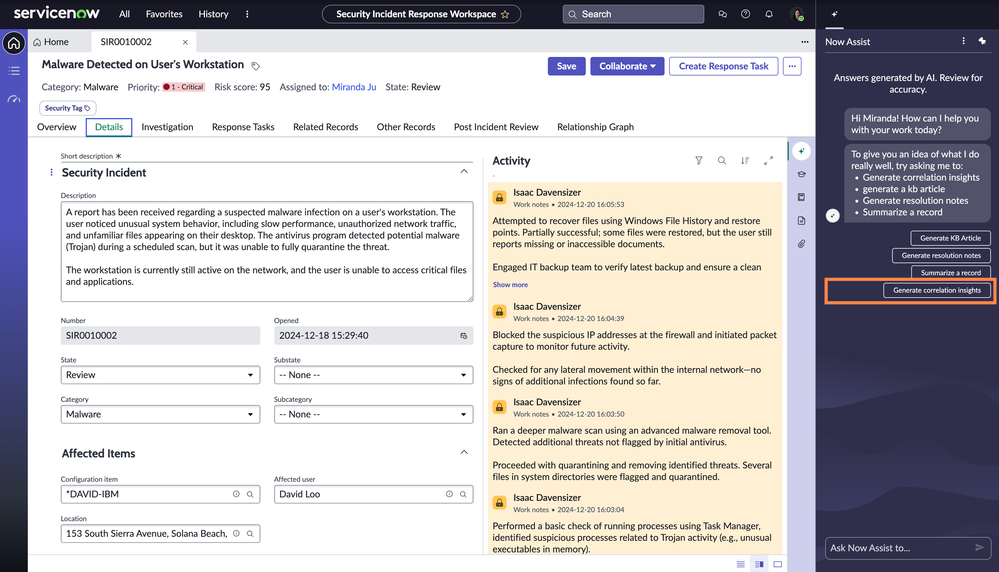This screenshot has width=999, height=572.
Task: Click the tag icon beside incident title
Action: click(x=255, y=66)
